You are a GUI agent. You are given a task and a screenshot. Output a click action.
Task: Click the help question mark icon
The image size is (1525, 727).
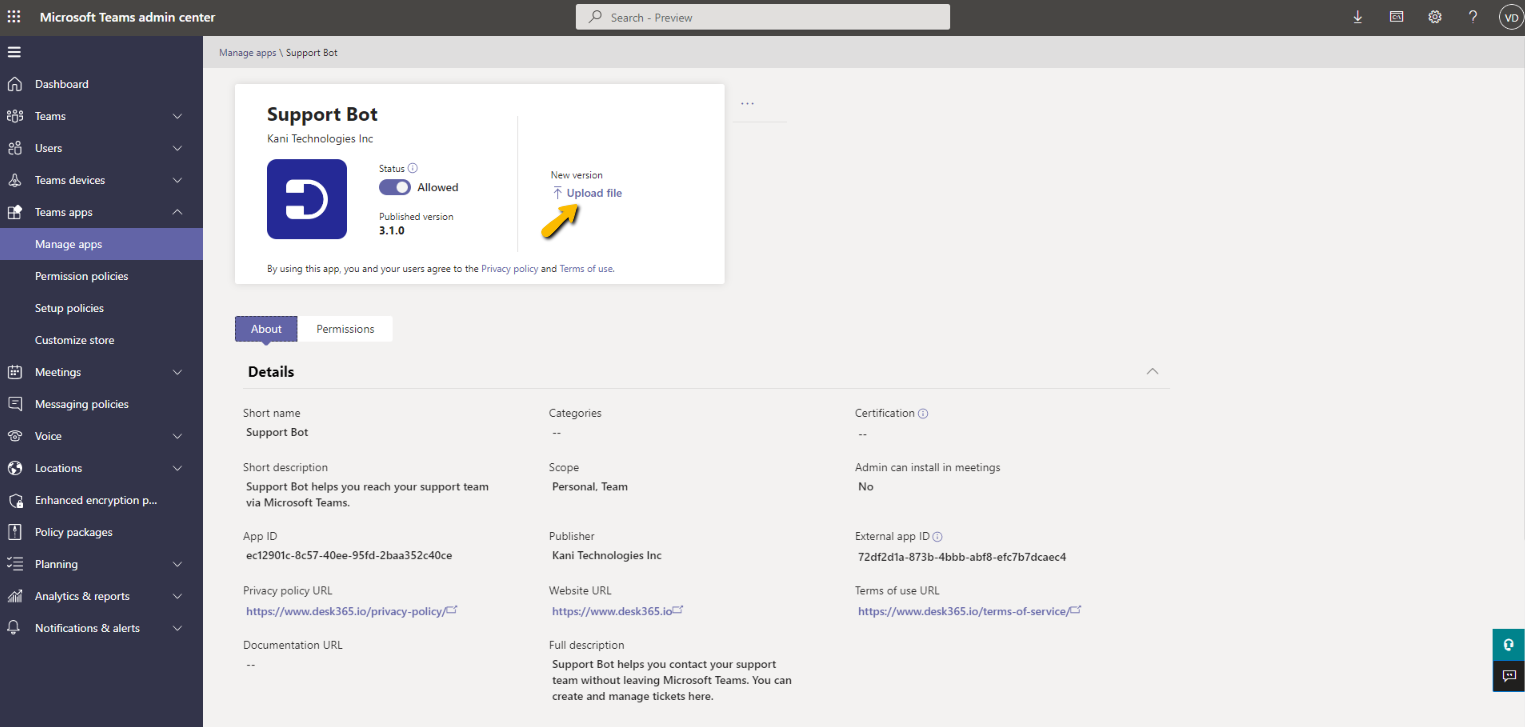coord(1472,16)
